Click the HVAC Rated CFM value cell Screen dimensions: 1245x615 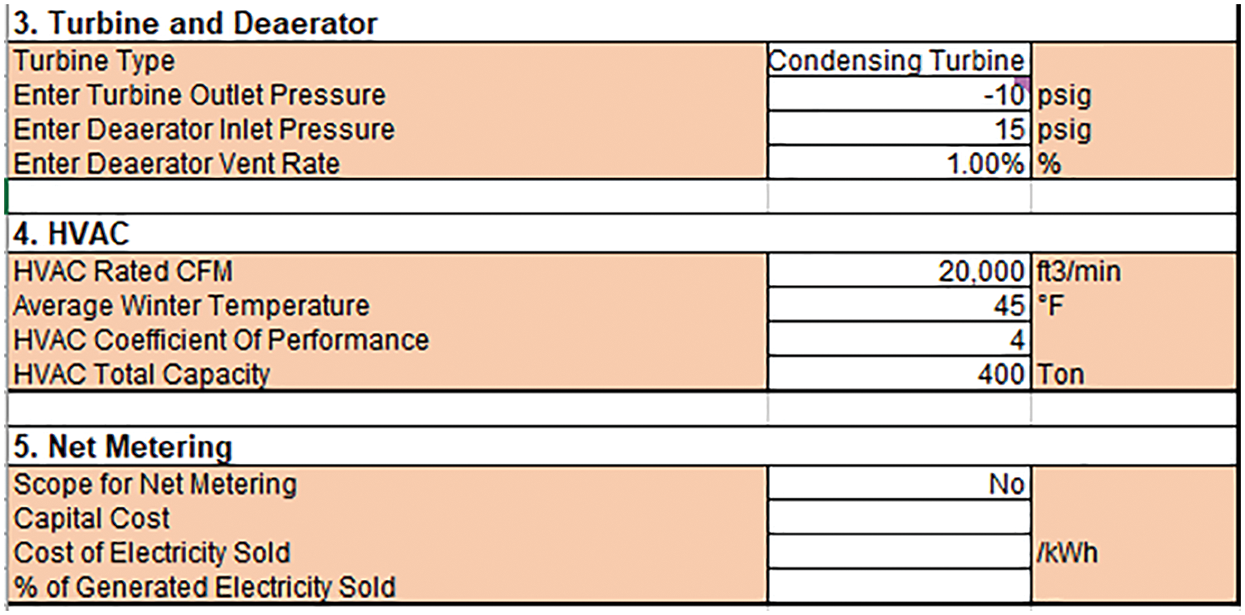898,271
